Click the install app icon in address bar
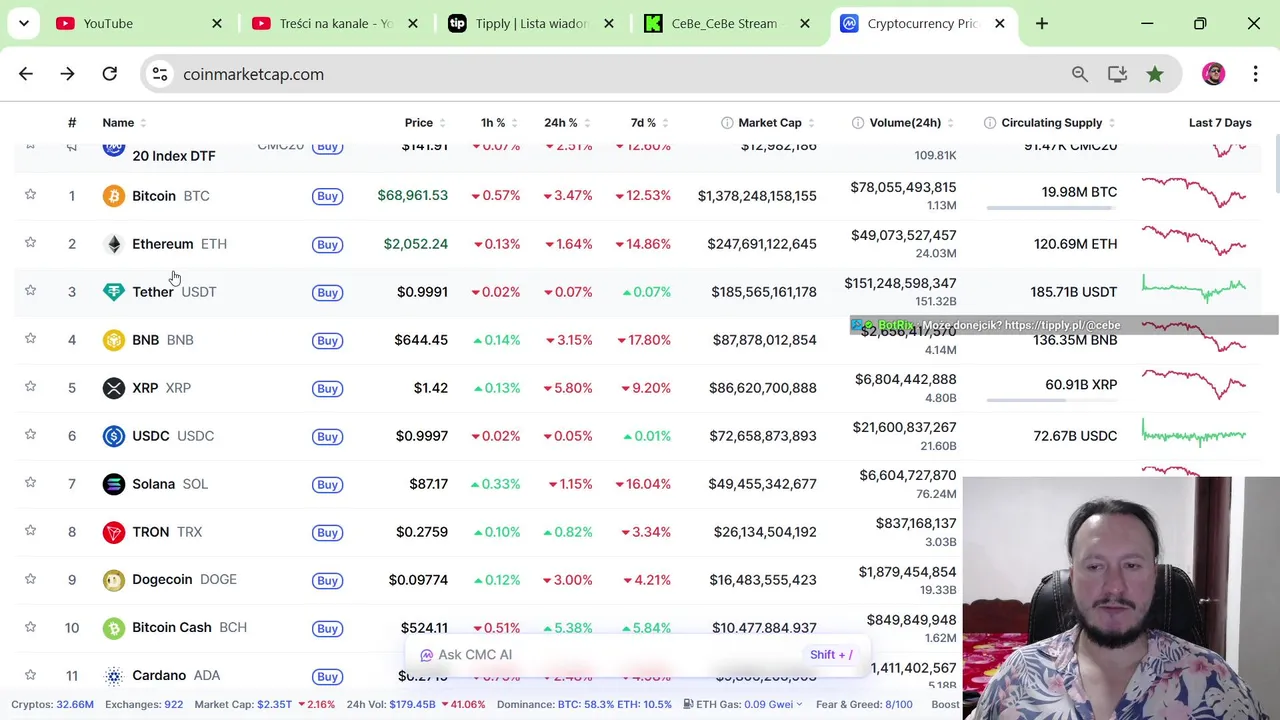Image resolution: width=1280 pixels, height=720 pixels. (1118, 74)
